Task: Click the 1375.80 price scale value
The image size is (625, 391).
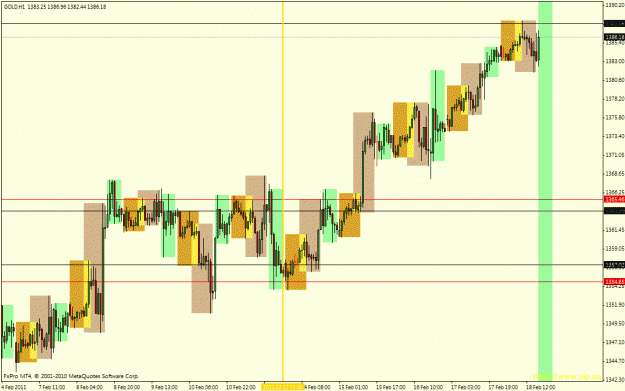Action: coord(615,117)
